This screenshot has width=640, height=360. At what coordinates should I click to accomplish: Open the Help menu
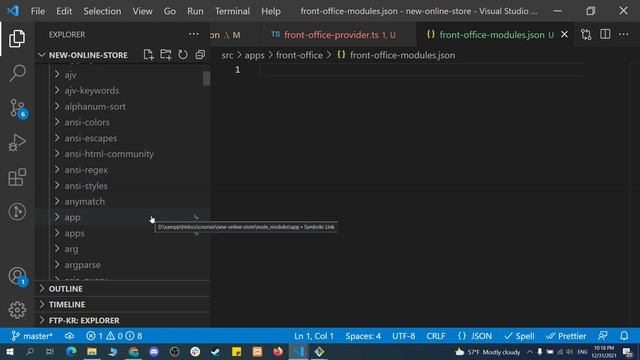tap(271, 11)
